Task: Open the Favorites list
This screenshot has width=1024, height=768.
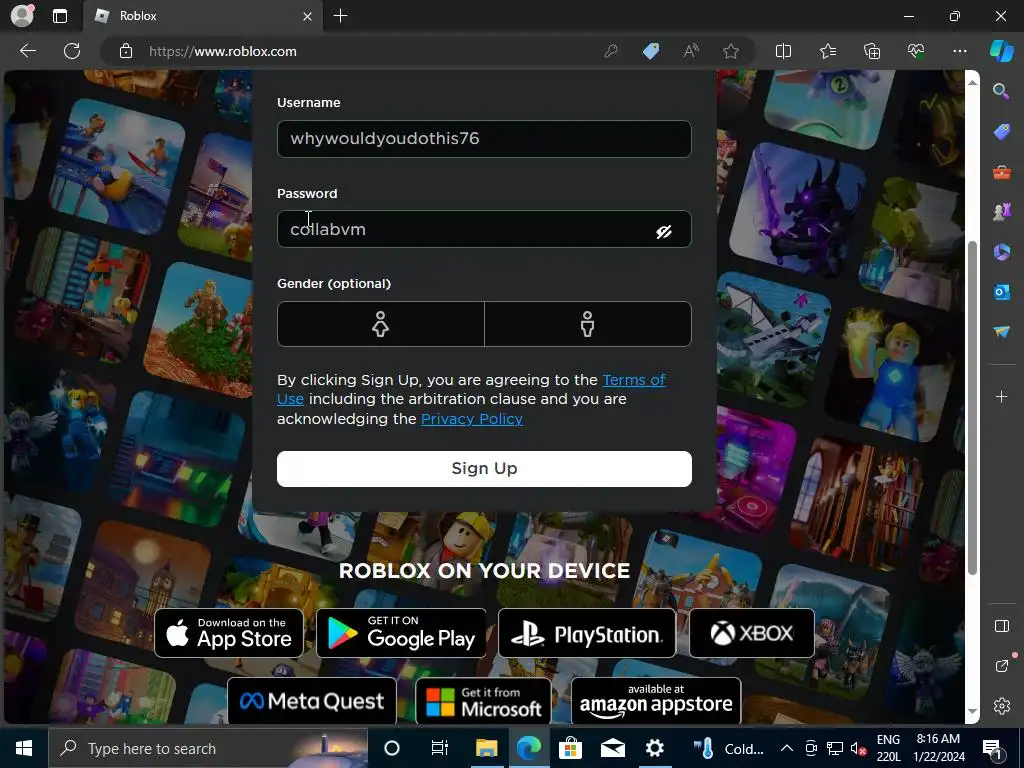Action: coord(827,51)
